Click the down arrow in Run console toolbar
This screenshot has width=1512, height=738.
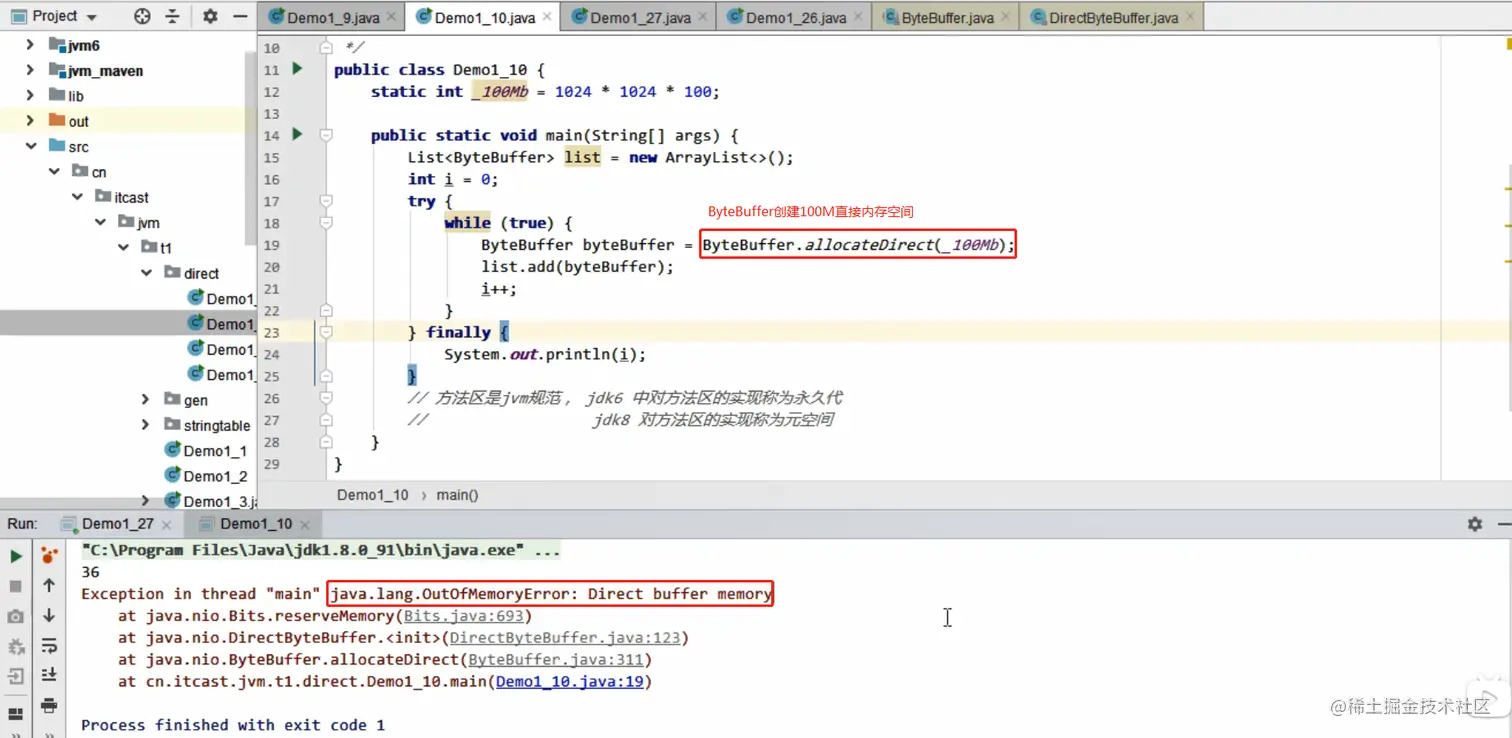(49, 616)
